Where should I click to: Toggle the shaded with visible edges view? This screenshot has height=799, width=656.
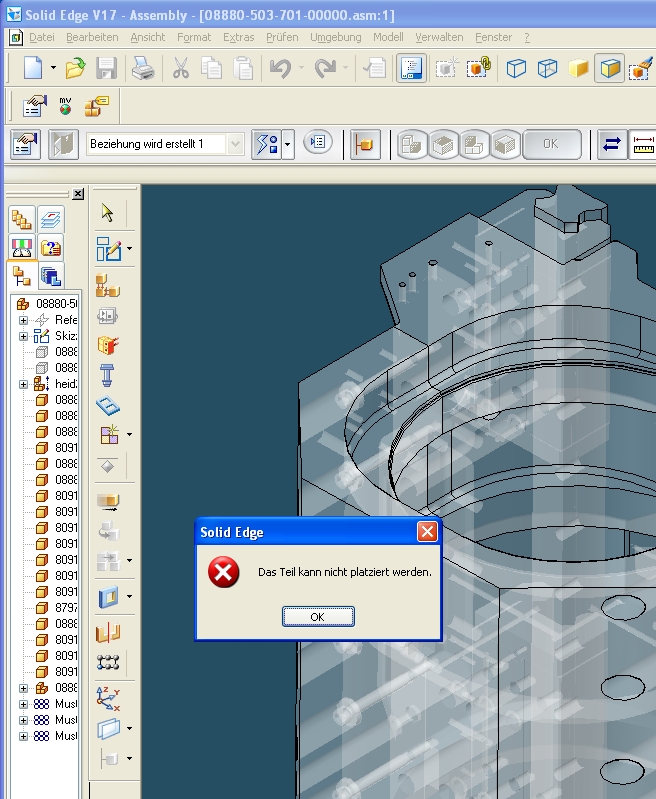tap(610, 68)
